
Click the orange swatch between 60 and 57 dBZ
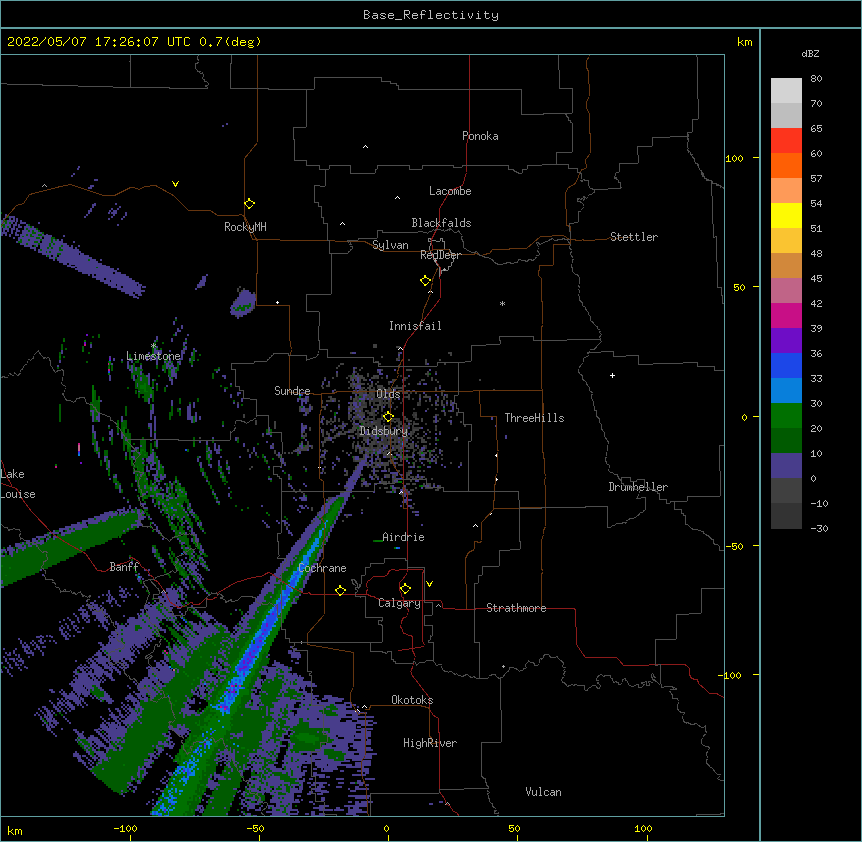pos(786,165)
